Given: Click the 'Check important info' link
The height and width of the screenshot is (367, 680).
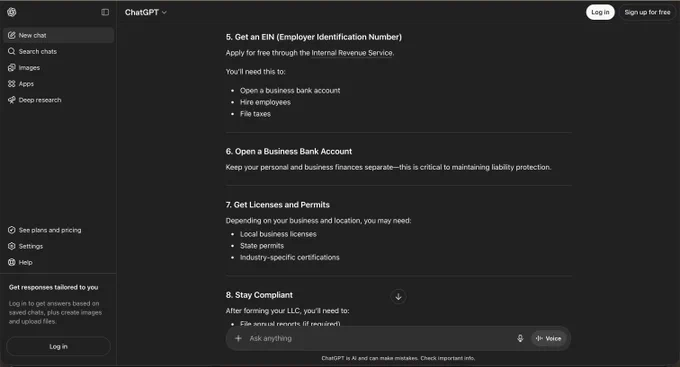Looking at the screenshot, I should pyautogui.click(x=448, y=358).
